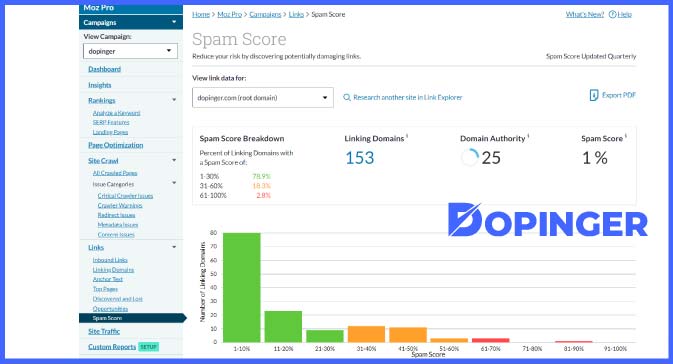Open Opportunities
Viewport: 673px width, 364px height.
tap(110, 309)
